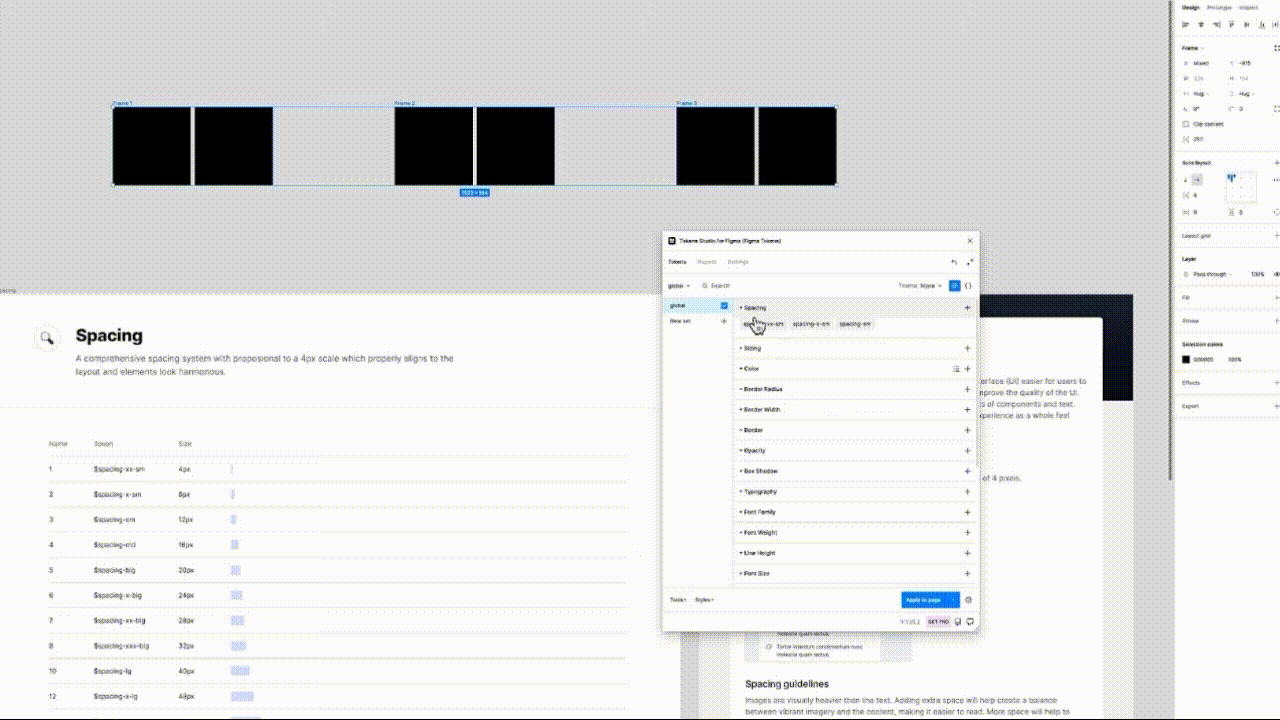Click the remote storage sync icon near GET PRO
Image resolution: width=1280 pixels, height=720 pixels.
[x=956, y=621]
